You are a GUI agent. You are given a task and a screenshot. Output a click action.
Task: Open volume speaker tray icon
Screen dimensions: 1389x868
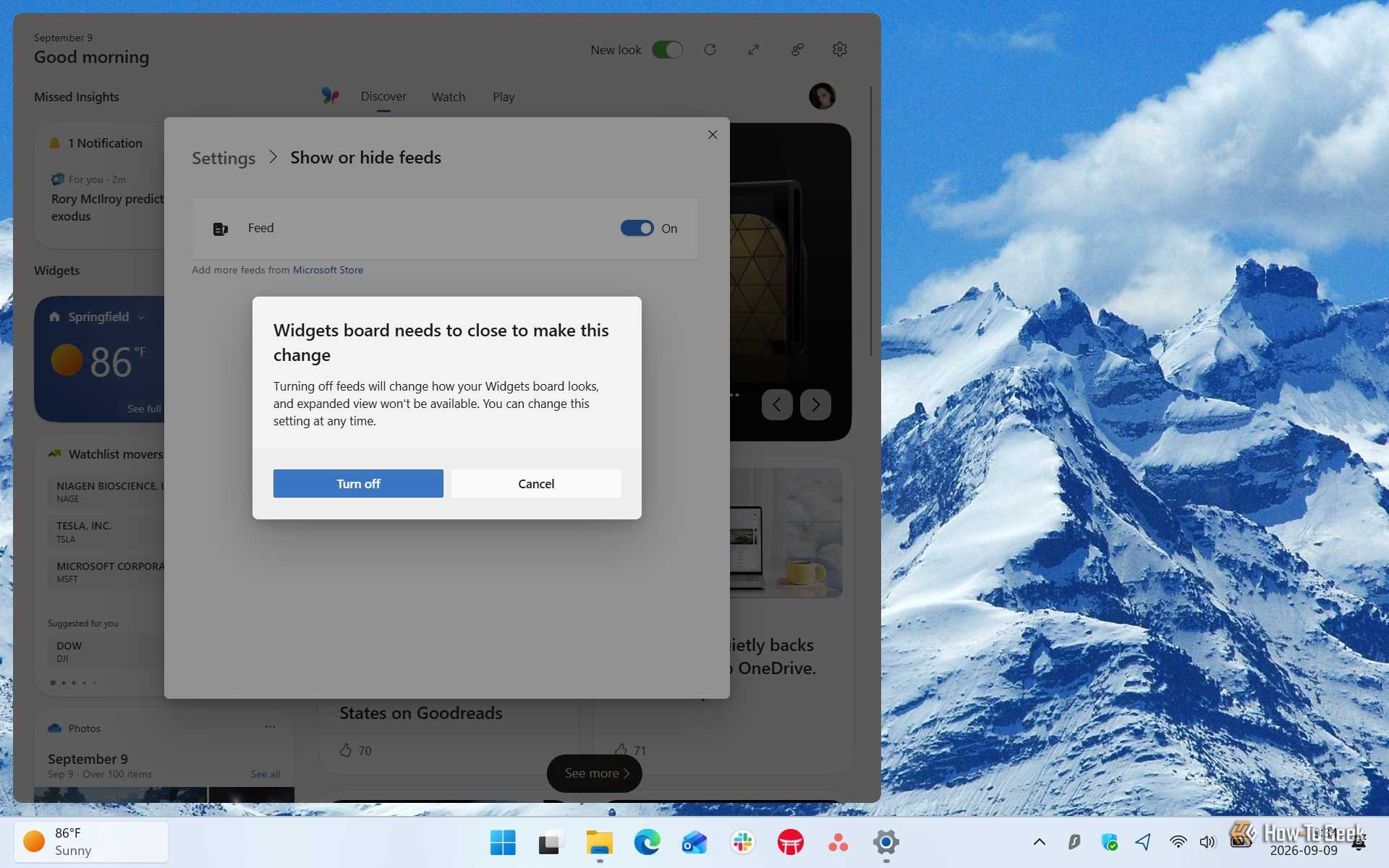[1207, 841]
